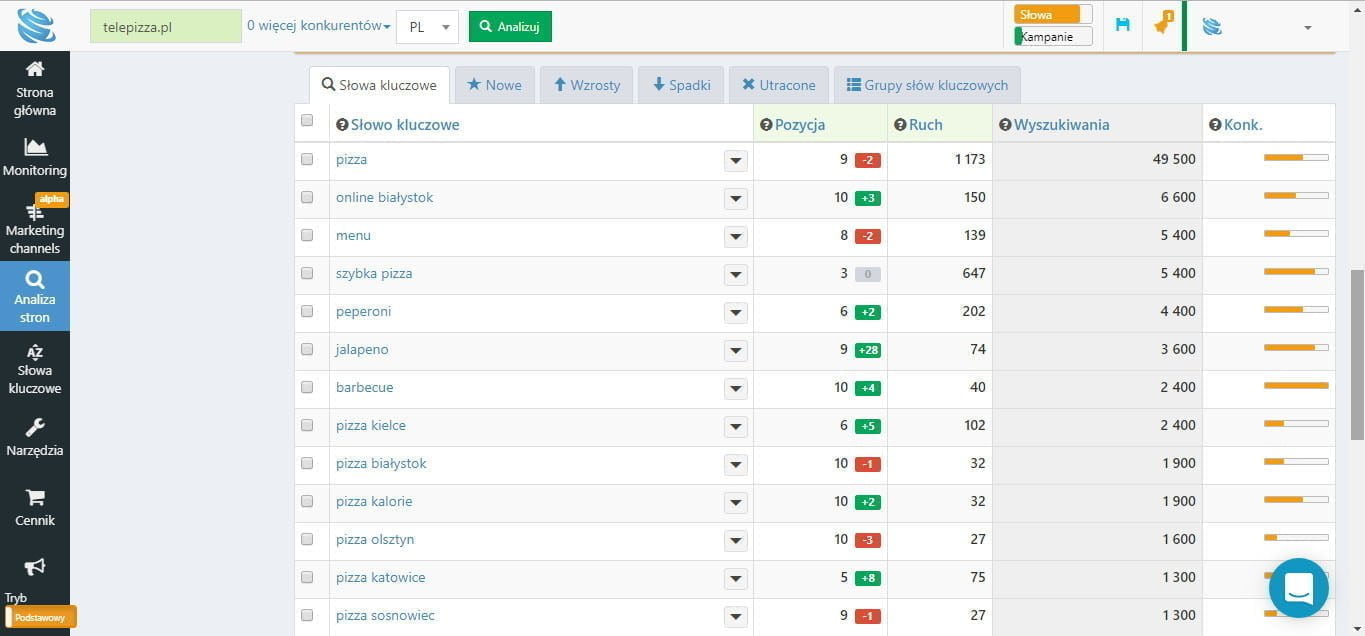Go to Cennik cart page
Image resolution: width=1365 pixels, height=636 pixels.
point(35,508)
